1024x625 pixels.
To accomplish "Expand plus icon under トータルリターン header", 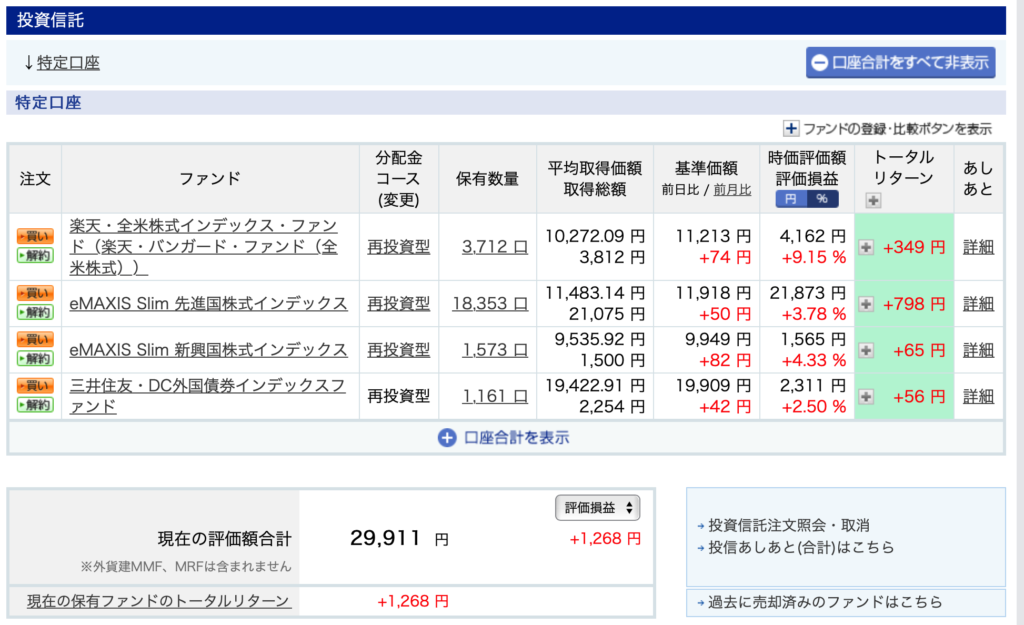I will point(873,200).
